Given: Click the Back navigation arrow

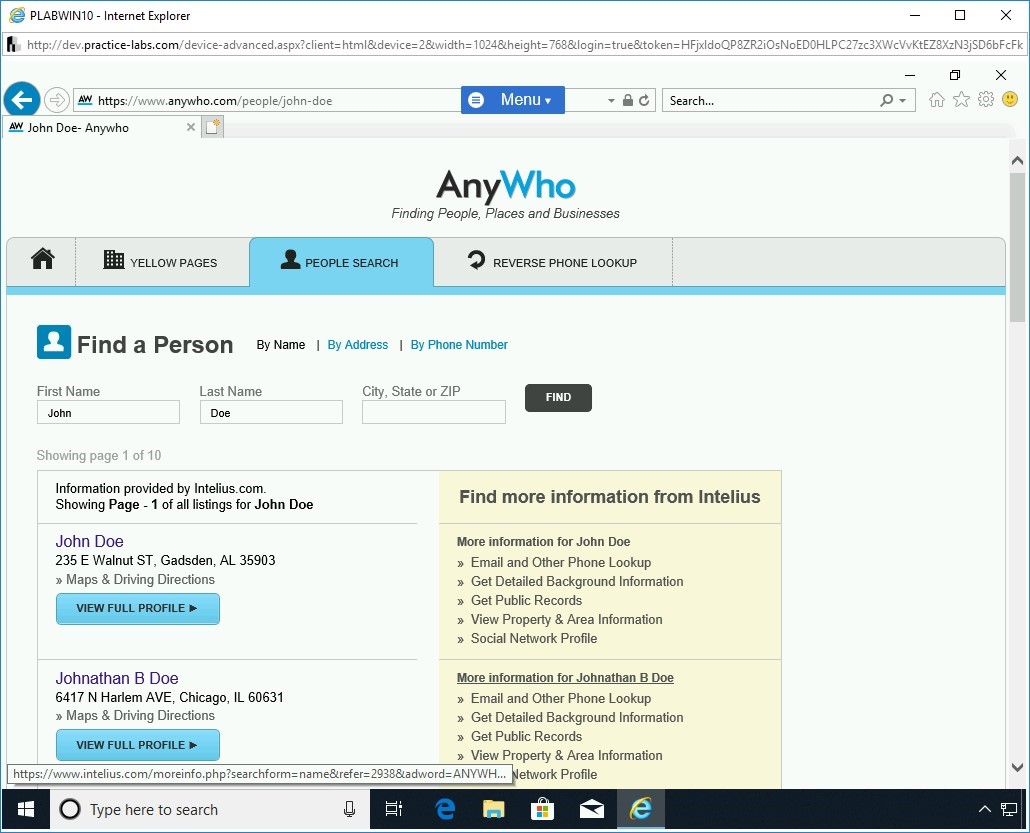Looking at the screenshot, I should (x=21, y=99).
